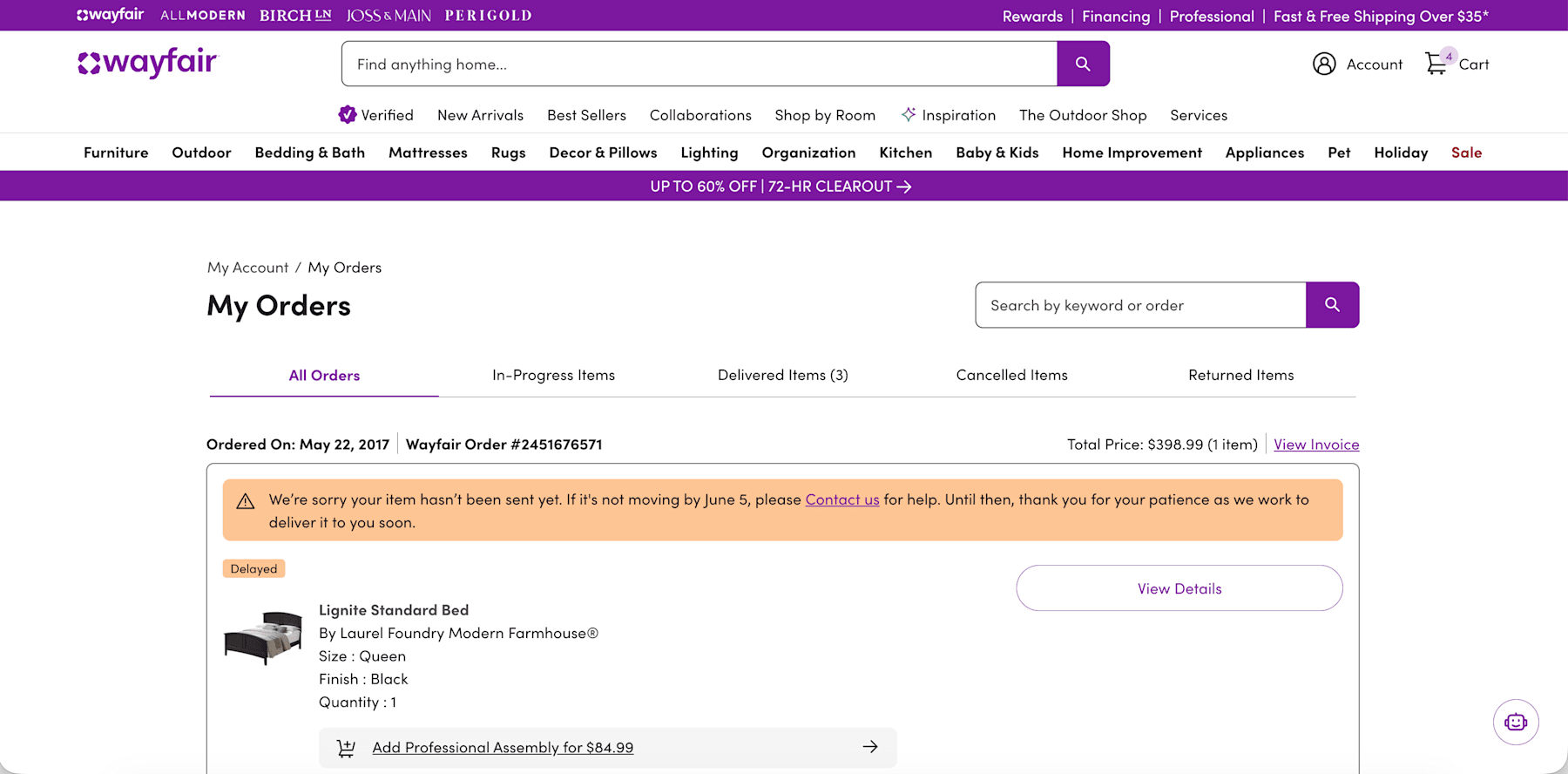1568x774 pixels.
Task: Open the Appliances category menu
Action: (x=1265, y=153)
